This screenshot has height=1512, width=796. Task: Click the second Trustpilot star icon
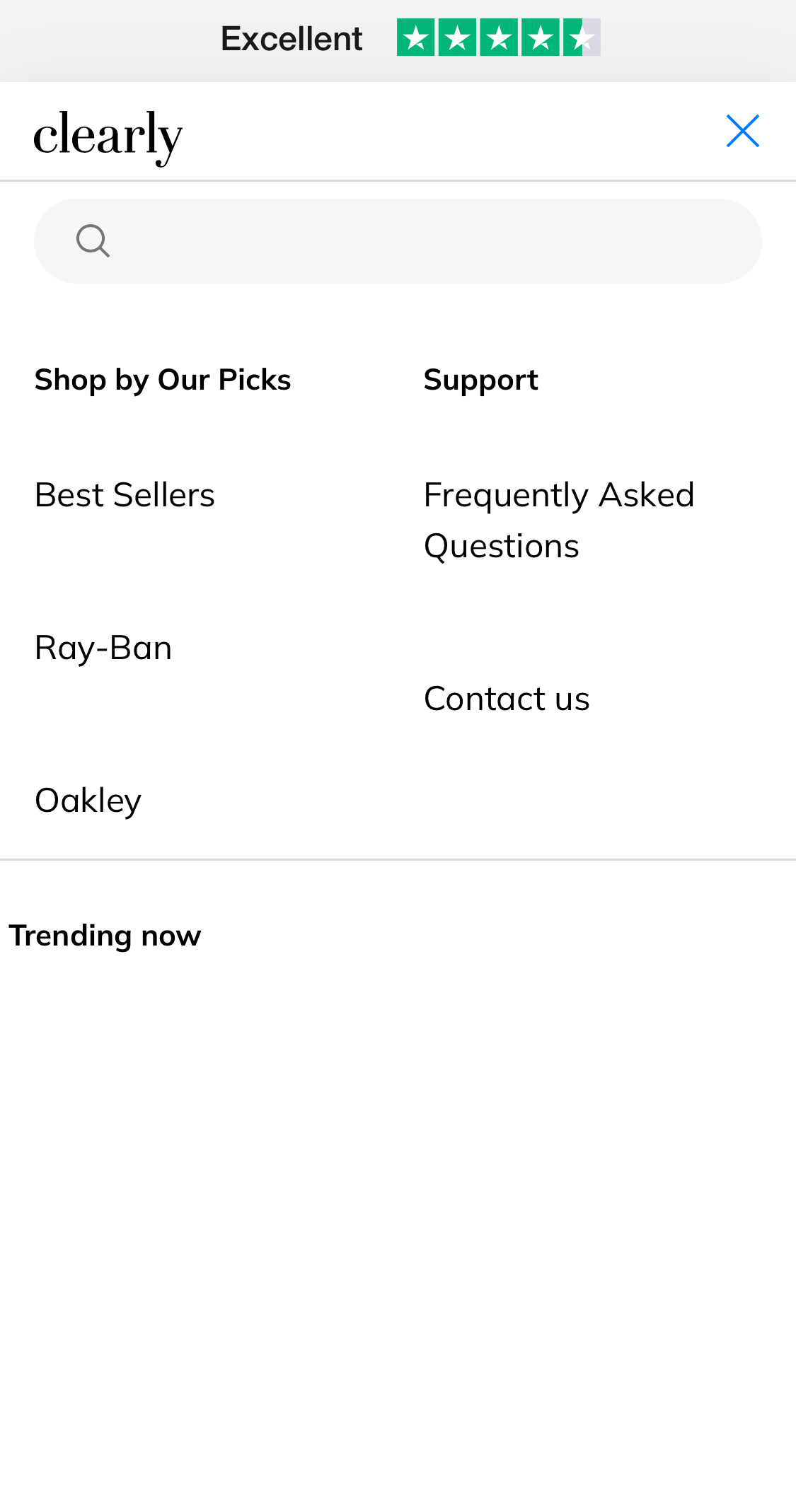pos(458,38)
